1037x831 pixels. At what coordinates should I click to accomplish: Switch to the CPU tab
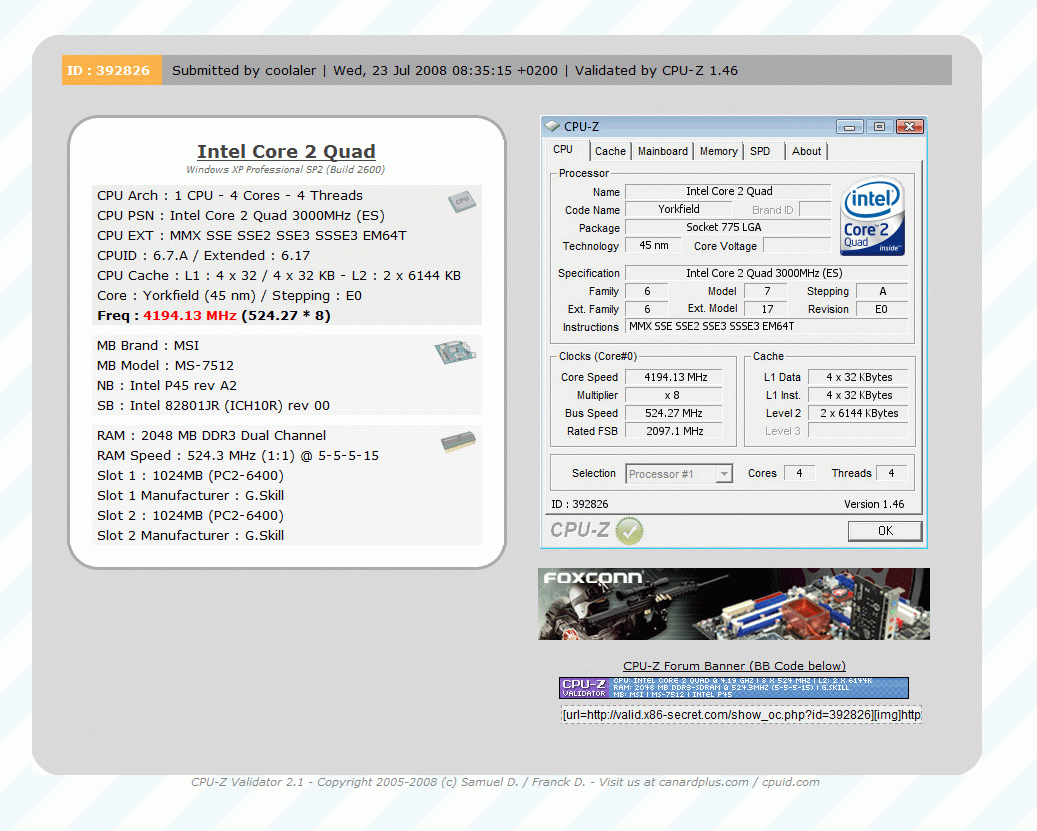coord(563,150)
